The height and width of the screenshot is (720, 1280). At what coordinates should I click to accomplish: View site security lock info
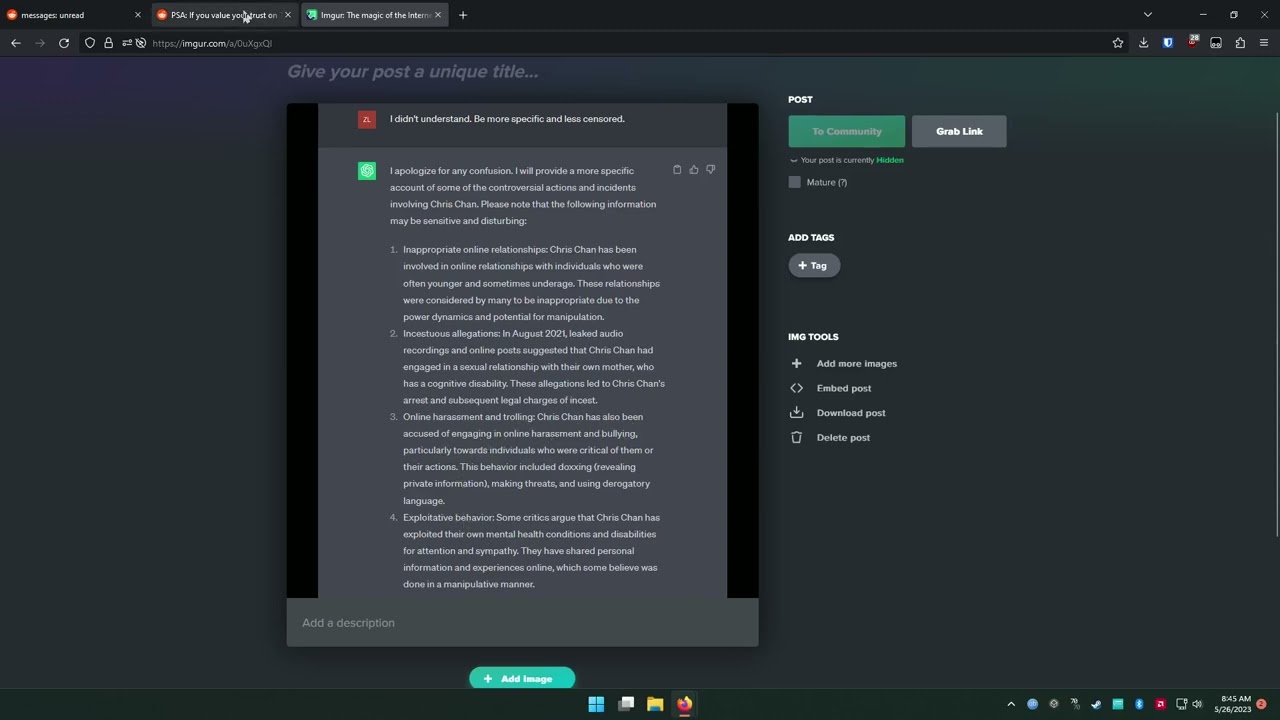[x=108, y=43]
